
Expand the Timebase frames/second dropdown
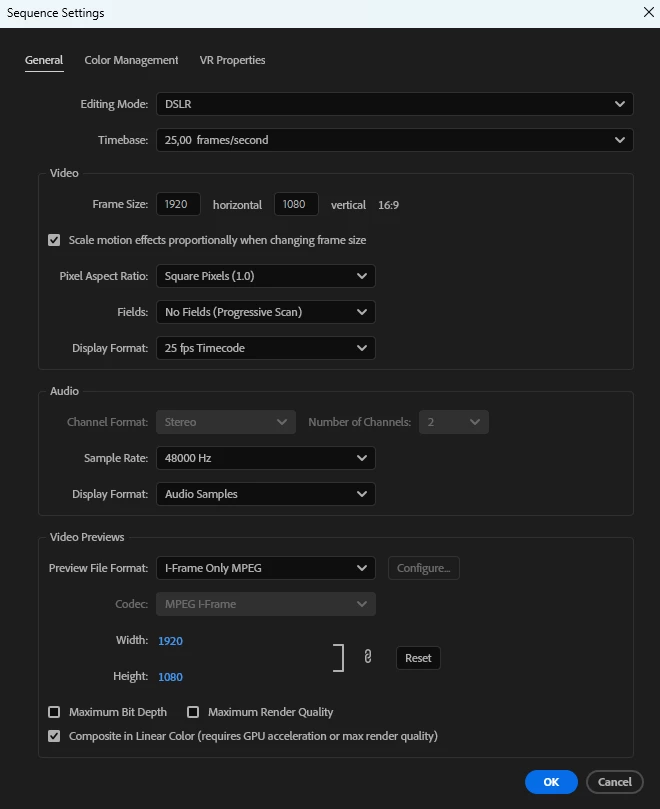[395, 140]
